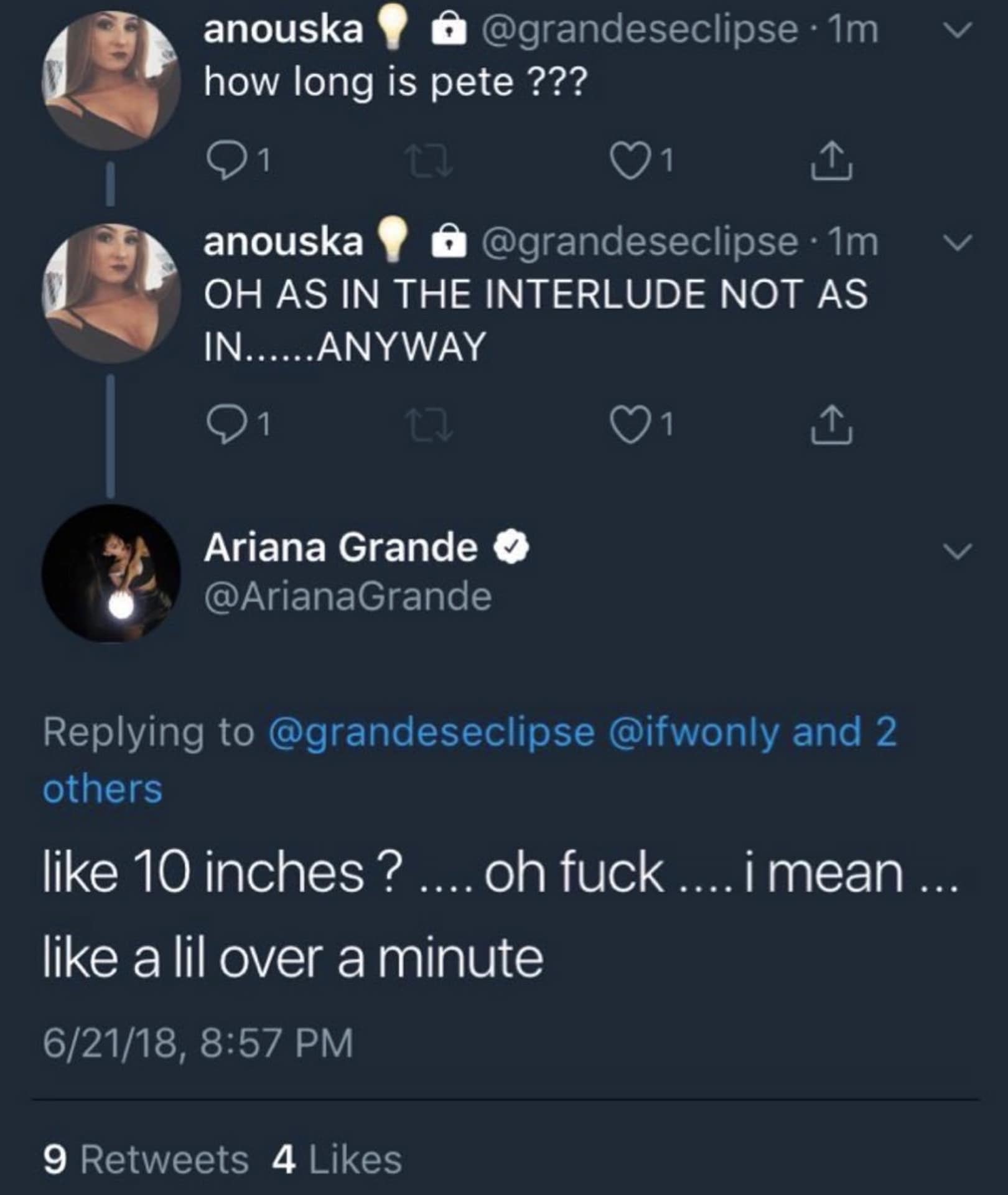Like the "OH AS IN THE INTERLUDE" tweet
The image size is (1008, 1195).
(x=627, y=424)
